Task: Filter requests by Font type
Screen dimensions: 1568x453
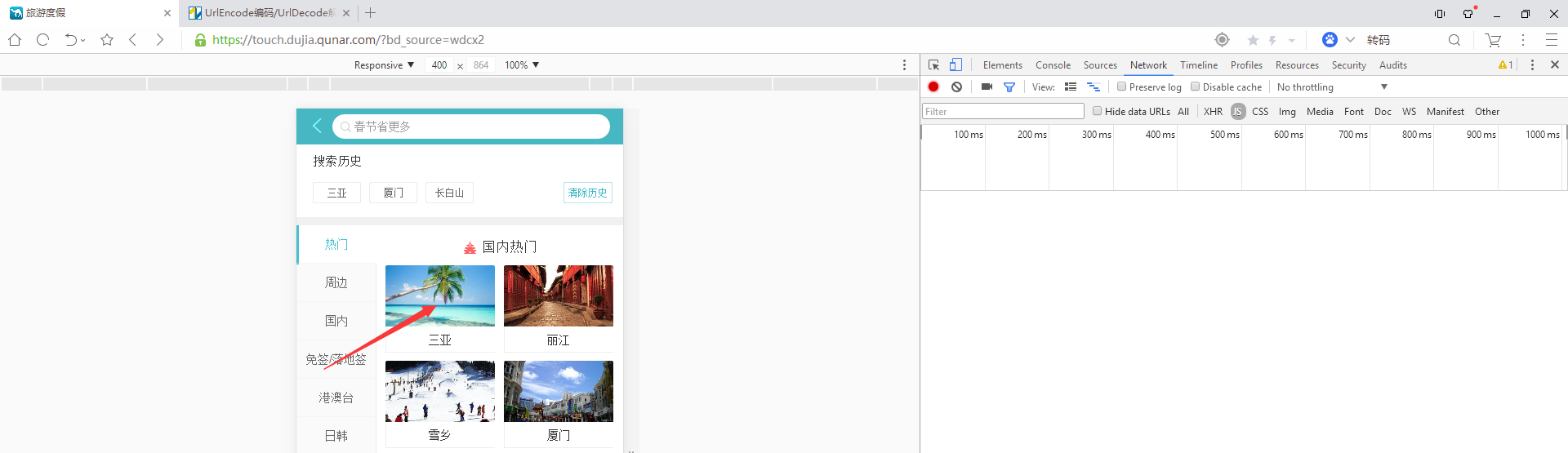Action: (x=1353, y=112)
